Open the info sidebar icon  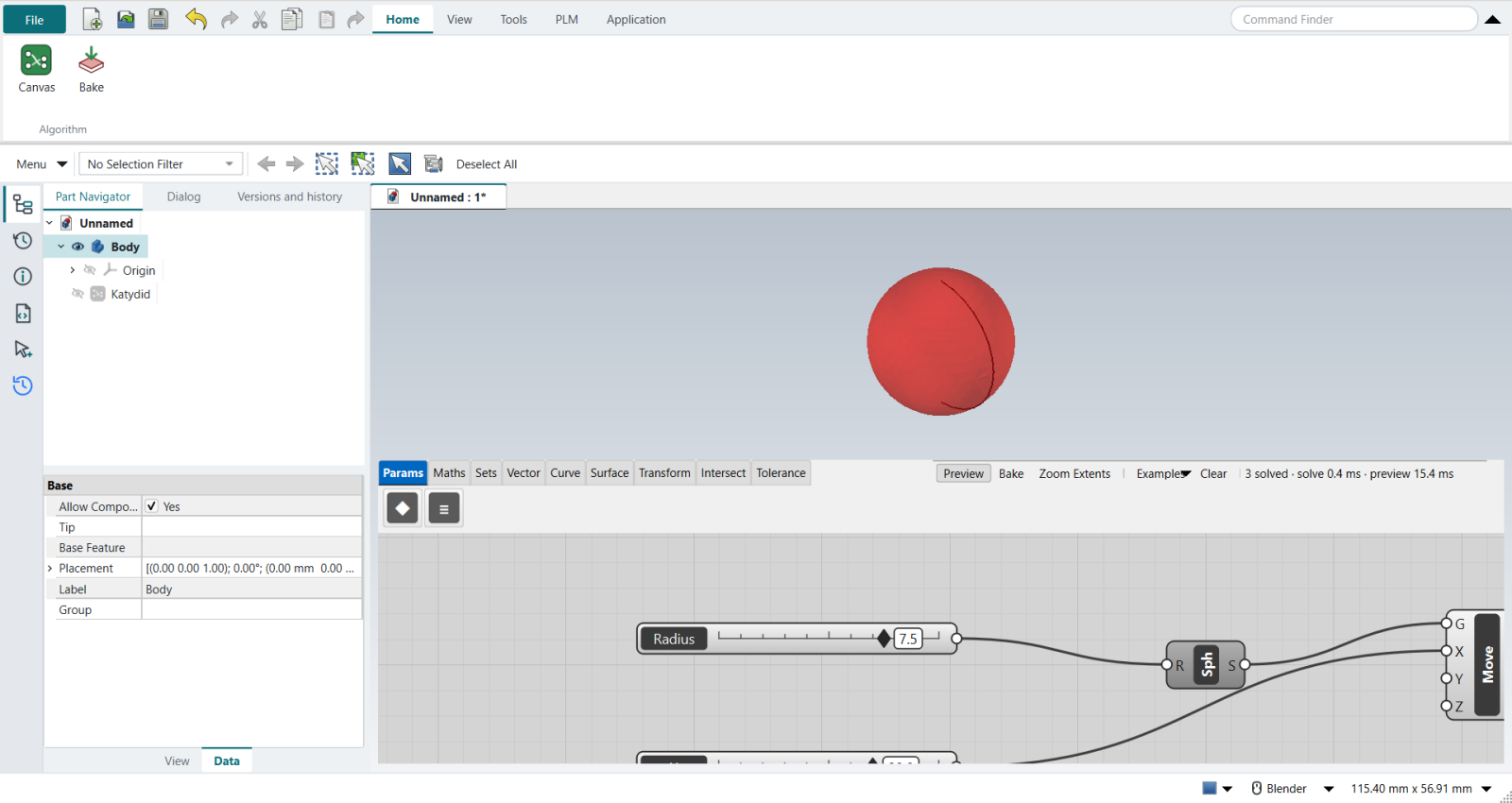click(x=23, y=276)
